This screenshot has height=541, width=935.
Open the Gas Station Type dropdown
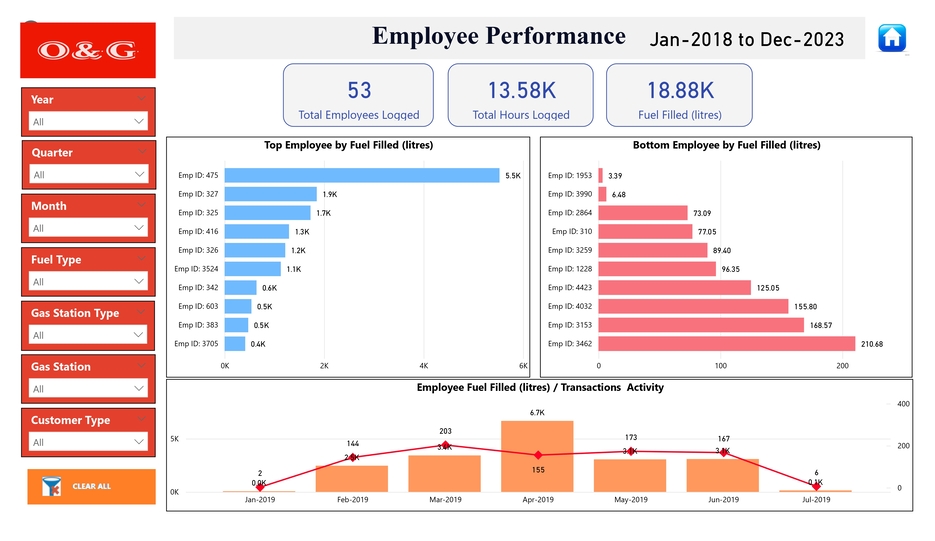tap(88, 335)
